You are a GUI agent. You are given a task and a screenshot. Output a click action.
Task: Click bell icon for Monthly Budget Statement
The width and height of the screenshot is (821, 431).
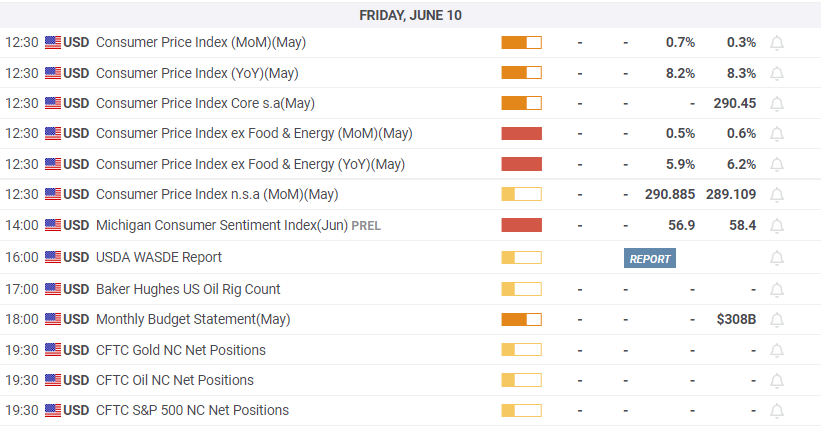click(776, 320)
